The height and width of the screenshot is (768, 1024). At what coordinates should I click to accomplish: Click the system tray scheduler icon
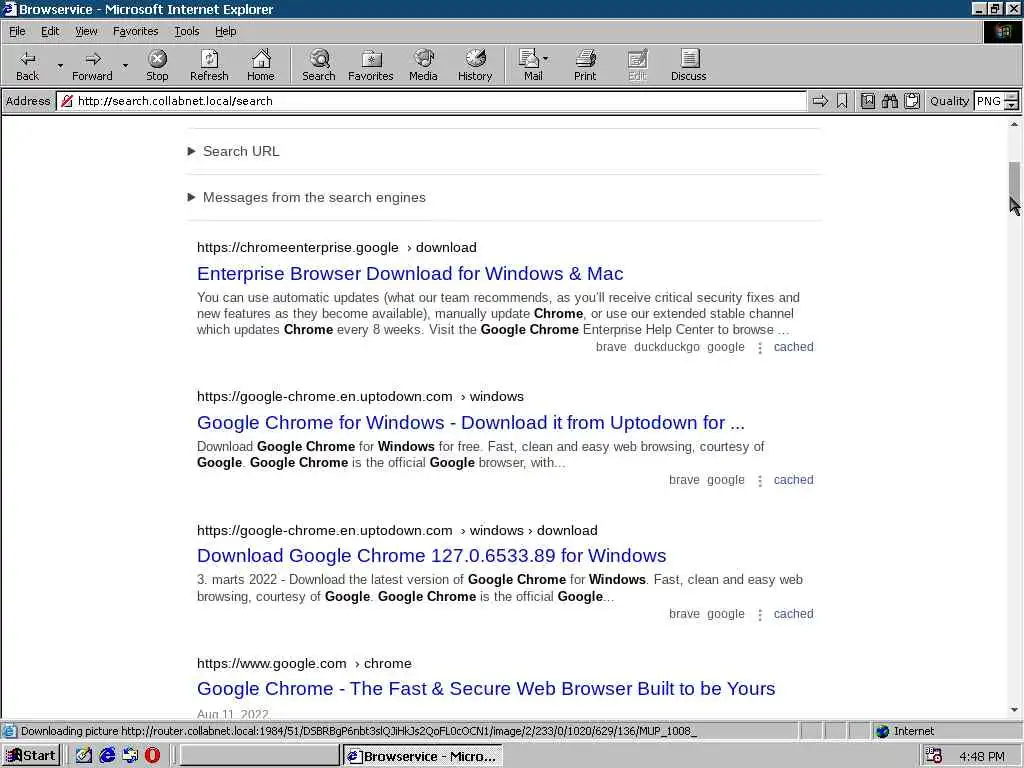click(x=933, y=756)
